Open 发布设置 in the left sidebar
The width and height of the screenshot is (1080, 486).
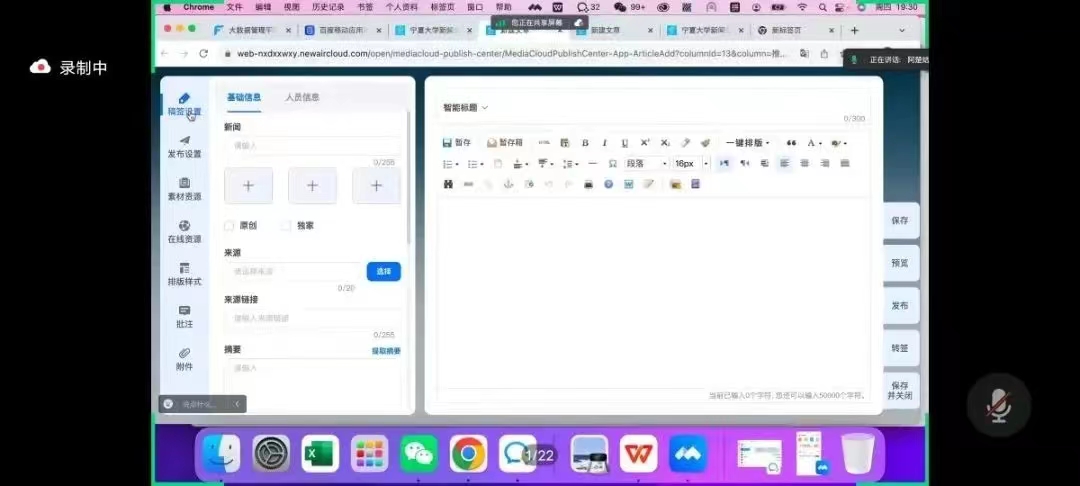tap(184, 146)
